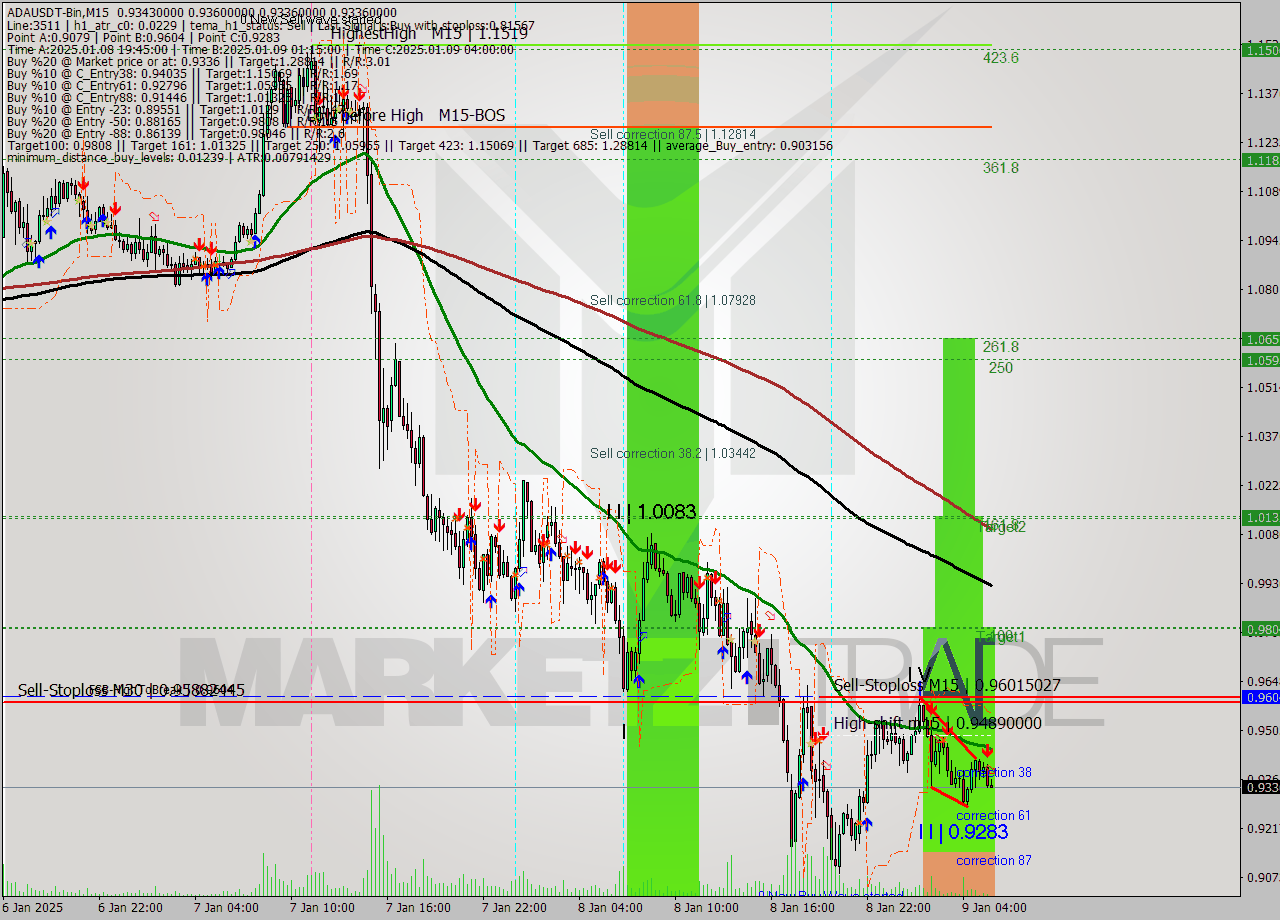1280x920 pixels.
Task: Click the Sell-Stoploss M15 | 0.96015027 label
Action: pos(947,685)
